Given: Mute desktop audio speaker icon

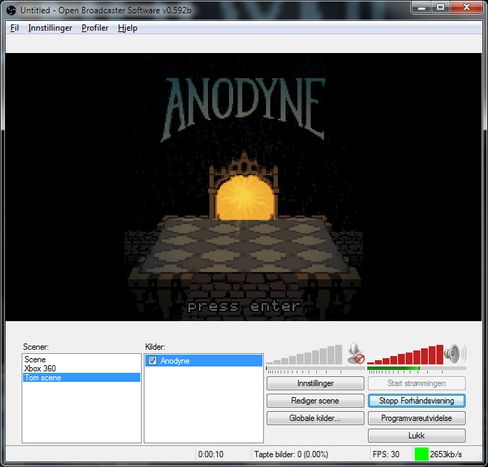Looking at the screenshot, I should pos(455,354).
